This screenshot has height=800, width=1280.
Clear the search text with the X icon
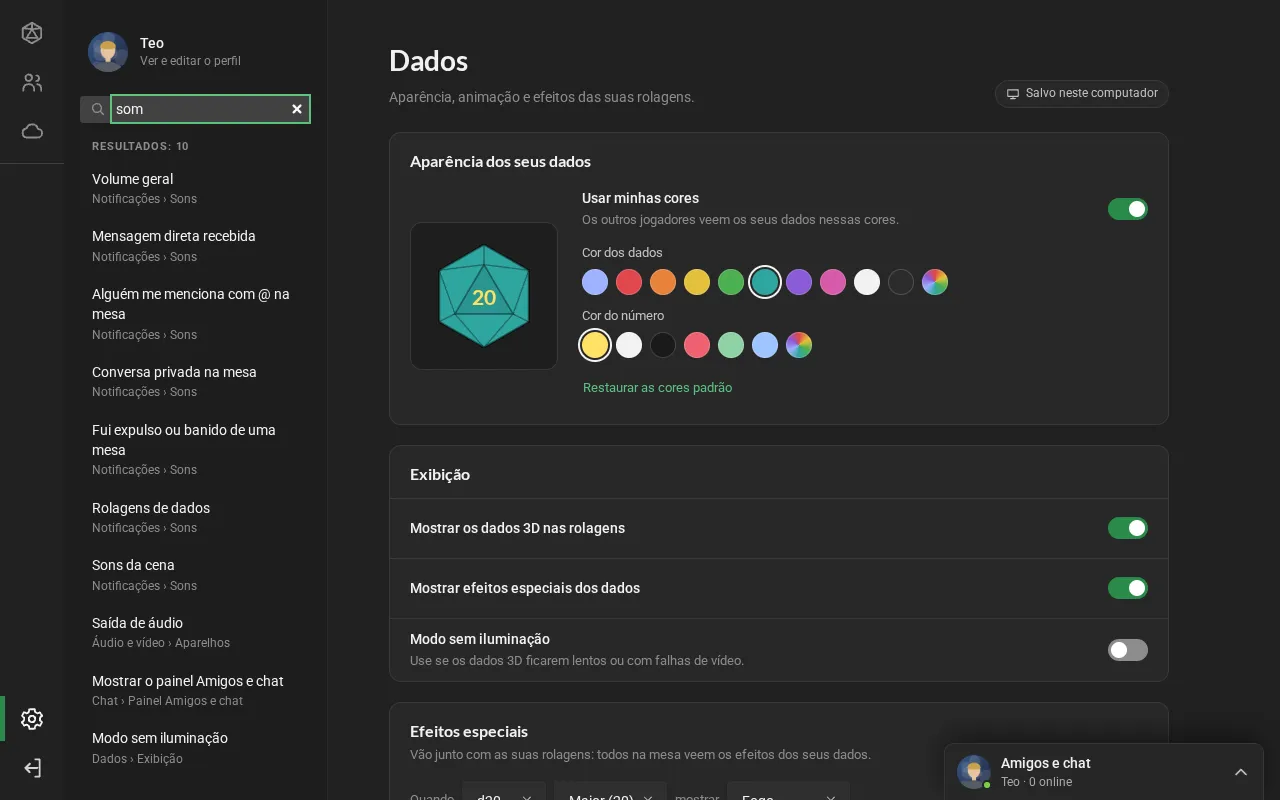click(297, 109)
